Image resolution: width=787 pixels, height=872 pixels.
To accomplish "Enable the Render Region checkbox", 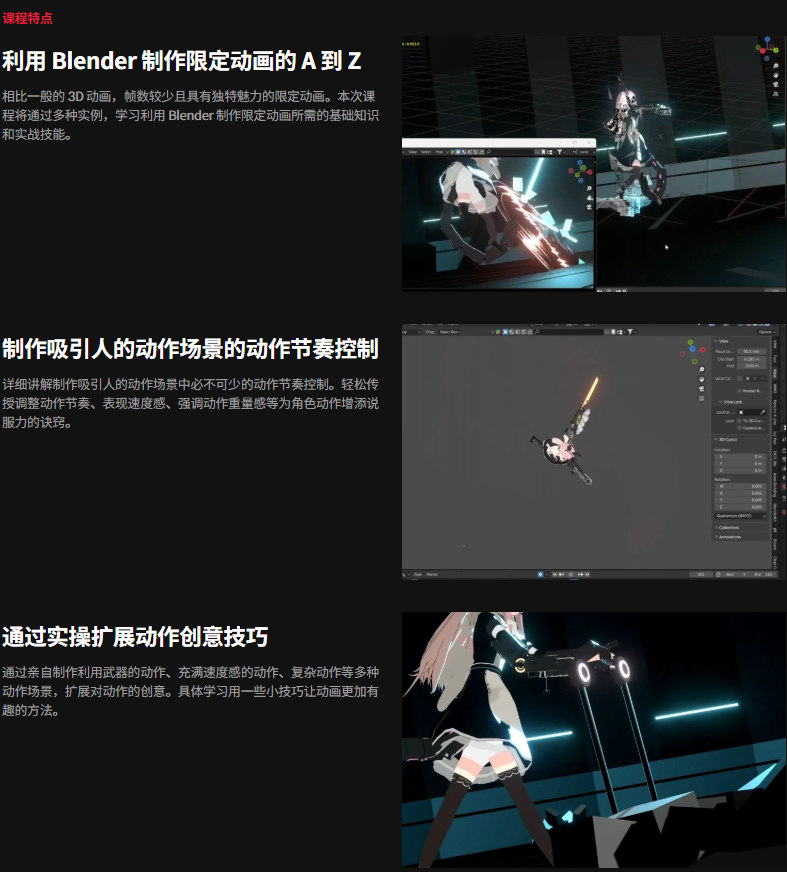I will [739, 391].
